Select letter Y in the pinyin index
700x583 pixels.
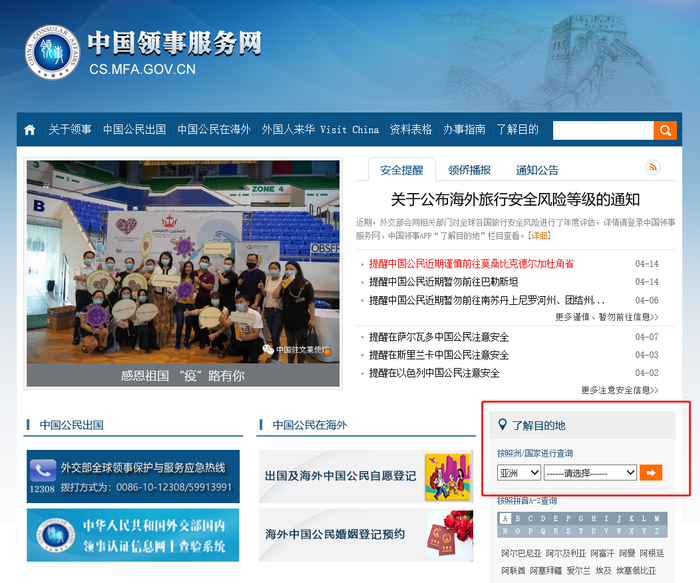click(x=644, y=531)
